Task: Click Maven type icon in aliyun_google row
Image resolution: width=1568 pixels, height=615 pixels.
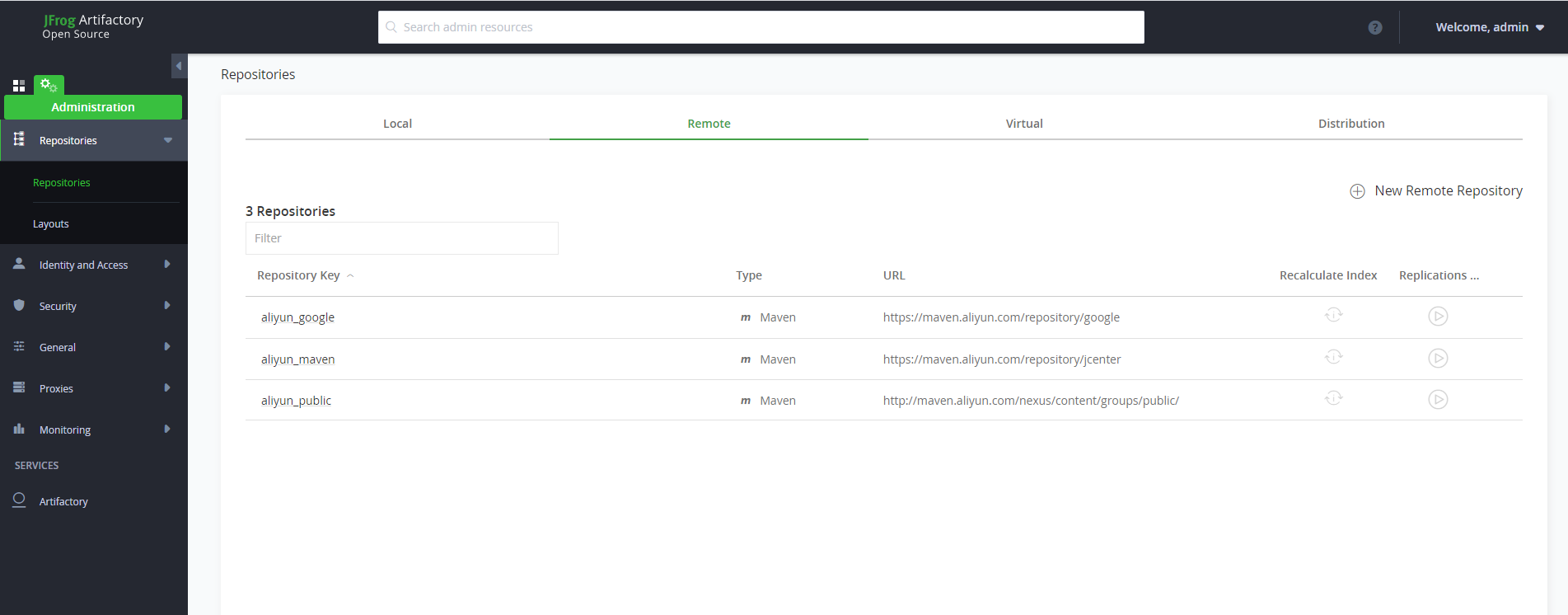Action: point(746,318)
